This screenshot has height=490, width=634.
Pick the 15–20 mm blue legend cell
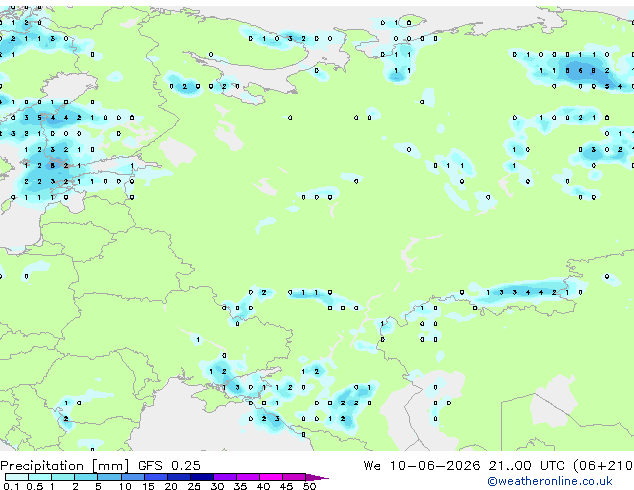[156, 477]
